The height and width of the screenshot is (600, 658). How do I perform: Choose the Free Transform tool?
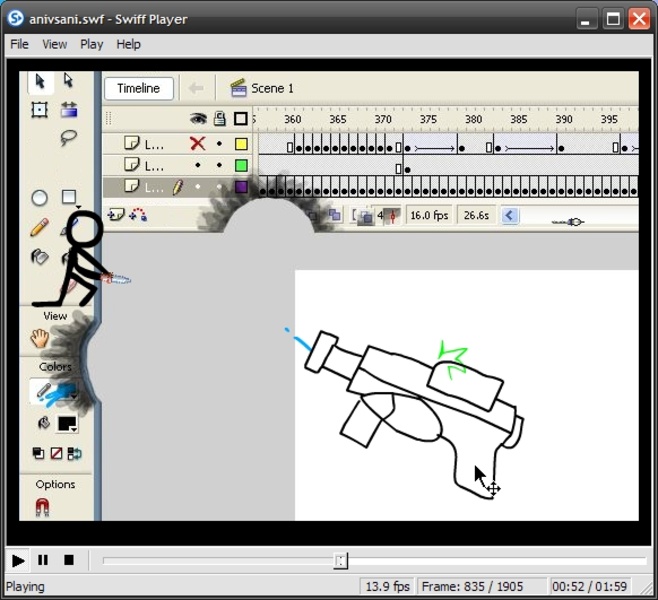pyautogui.click(x=40, y=110)
